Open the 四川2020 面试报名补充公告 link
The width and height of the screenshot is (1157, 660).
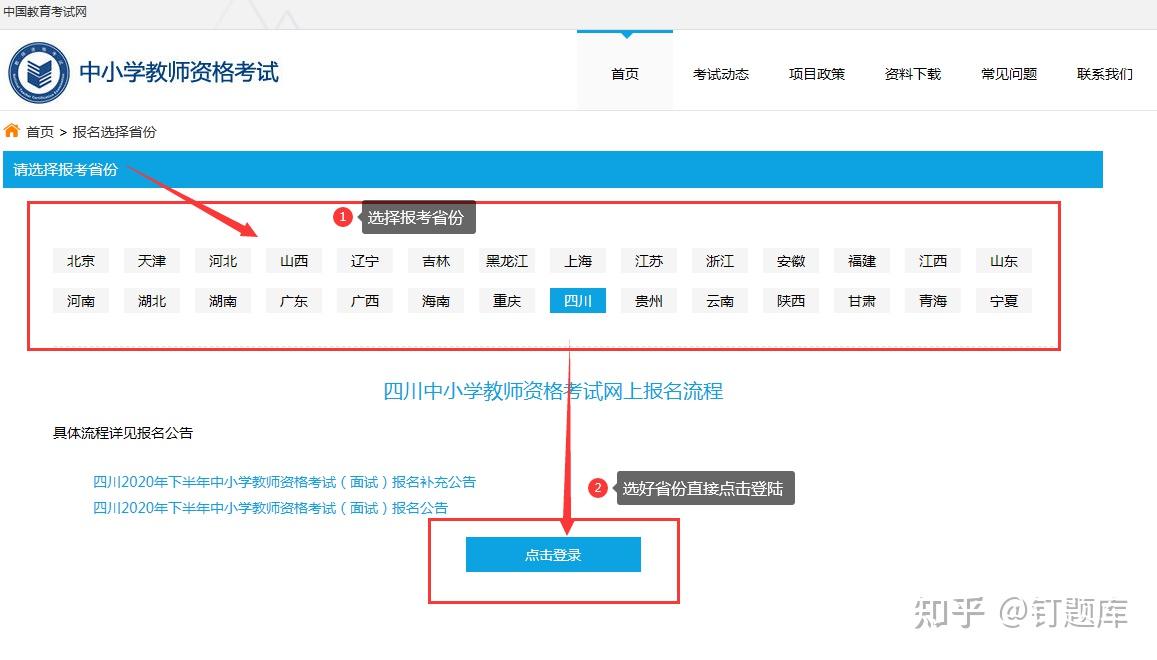(284, 482)
